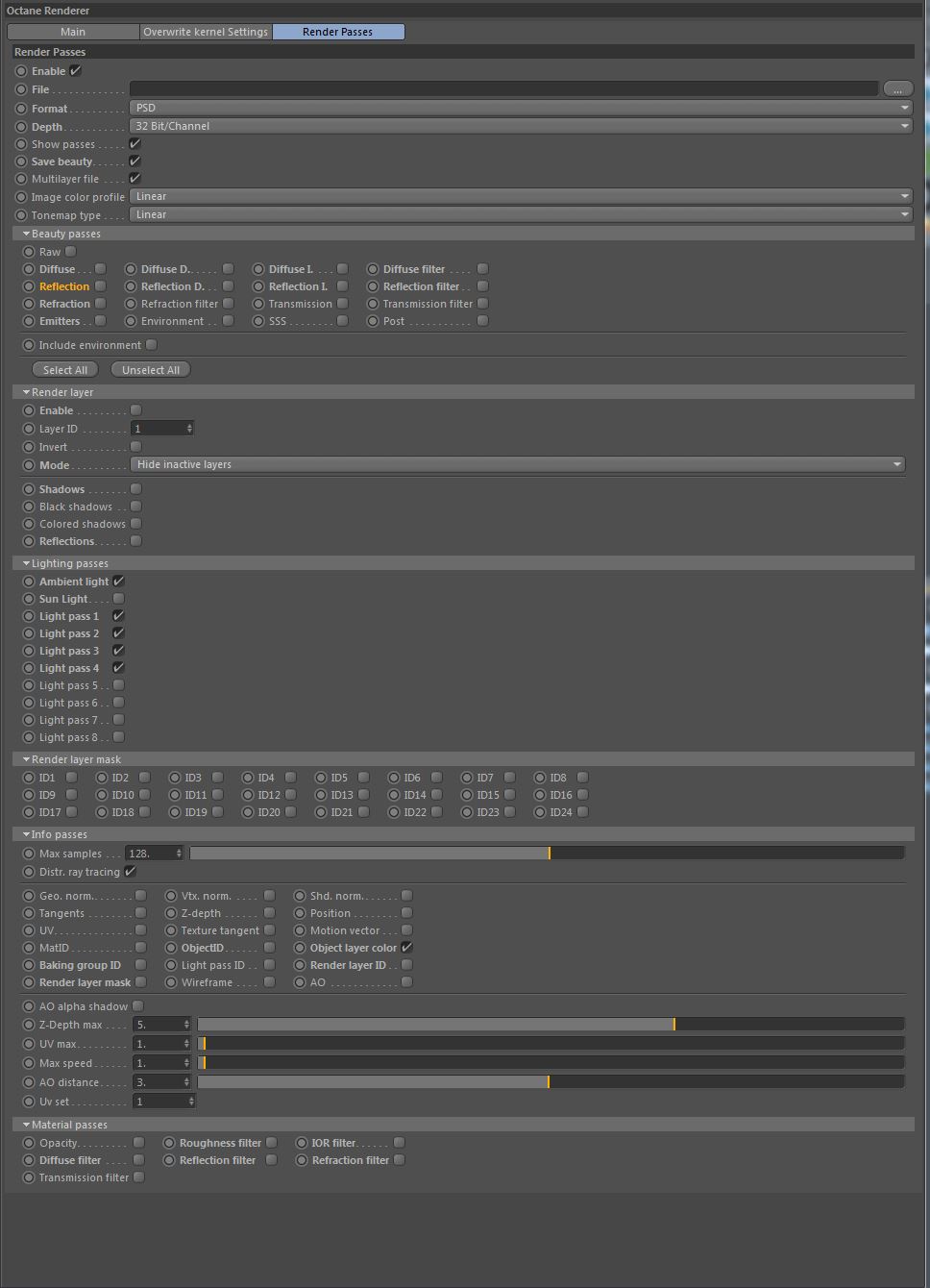Image resolution: width=930 pixels, height=1288 pixels.
Task: Click the animation dot beside Distr. ray tracing
Action: pos(29,872)
